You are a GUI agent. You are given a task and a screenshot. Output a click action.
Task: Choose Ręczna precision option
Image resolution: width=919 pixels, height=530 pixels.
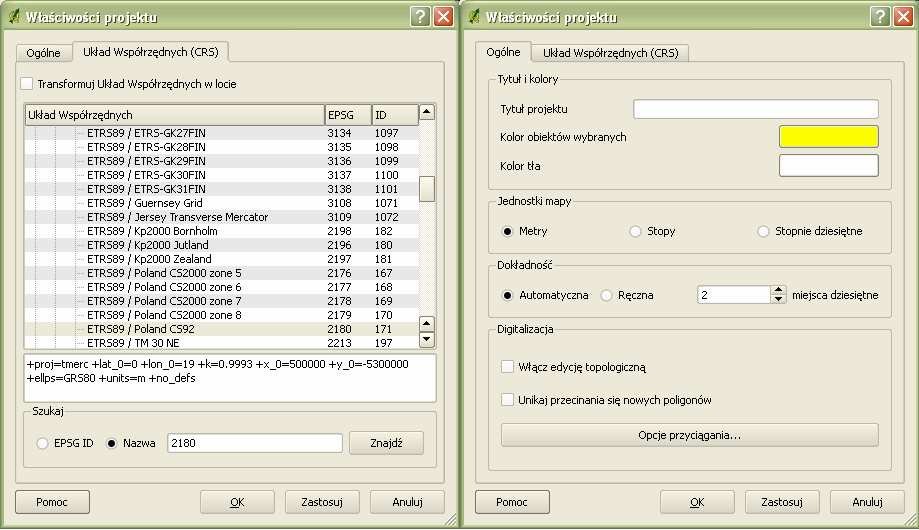coord(606,295)
